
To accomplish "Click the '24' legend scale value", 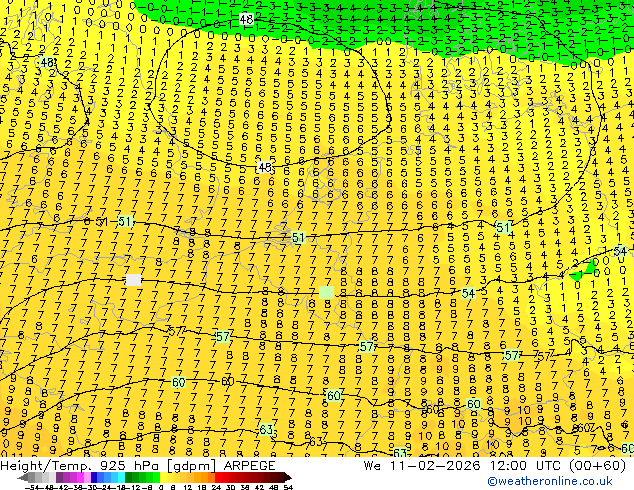I will point(216,487).
